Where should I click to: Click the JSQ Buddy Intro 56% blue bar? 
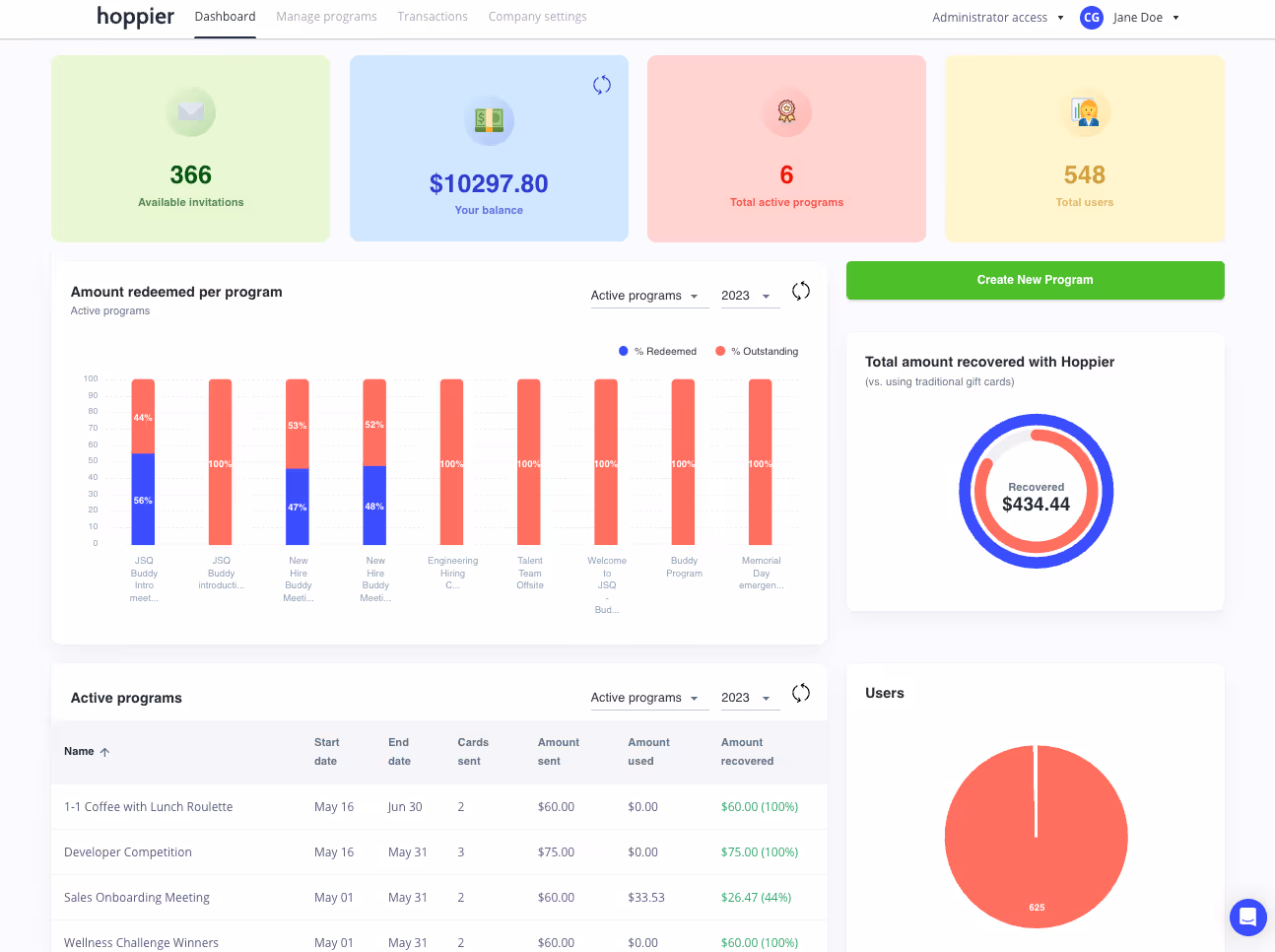(x=143, y=499)
